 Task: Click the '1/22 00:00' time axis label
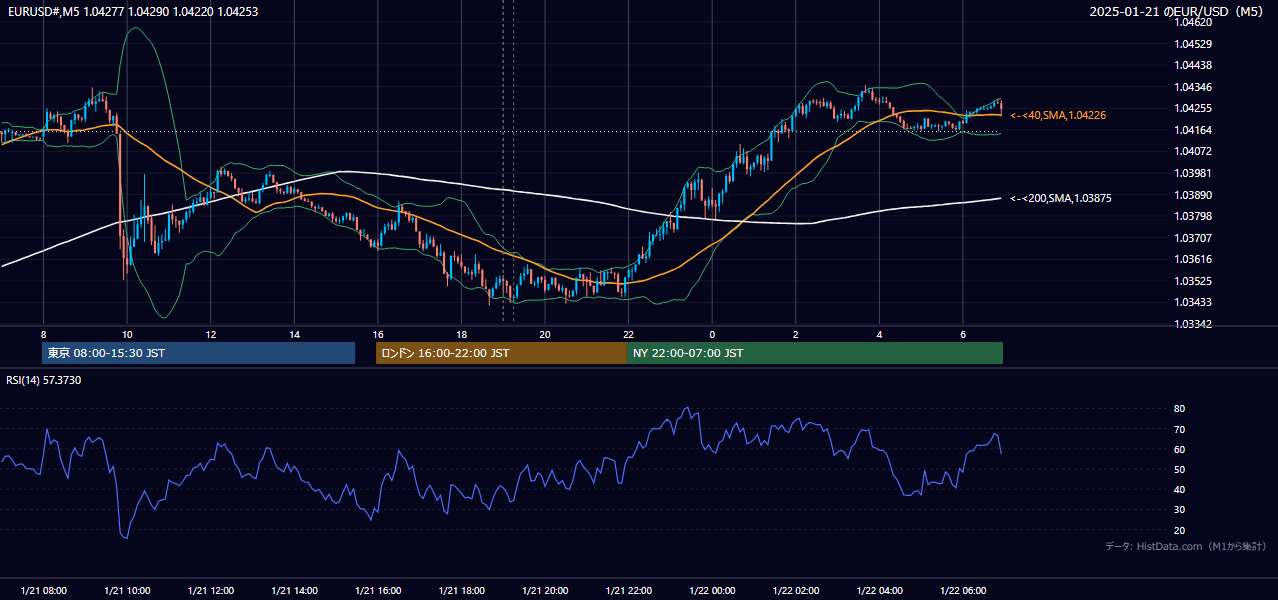pos(712,591)
